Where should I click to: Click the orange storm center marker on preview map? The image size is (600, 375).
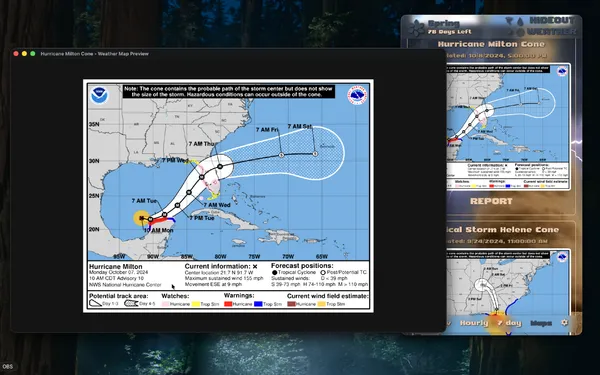pos(142,218)
